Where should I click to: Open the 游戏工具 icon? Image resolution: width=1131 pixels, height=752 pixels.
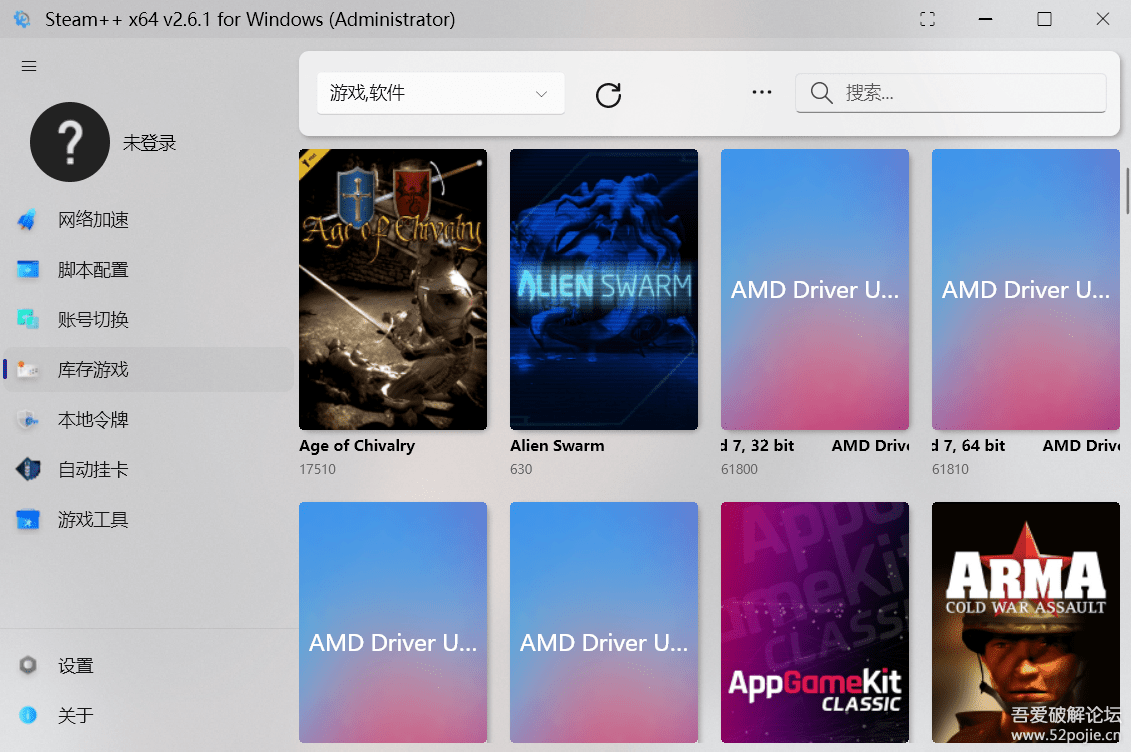click(x=27, y=519)
